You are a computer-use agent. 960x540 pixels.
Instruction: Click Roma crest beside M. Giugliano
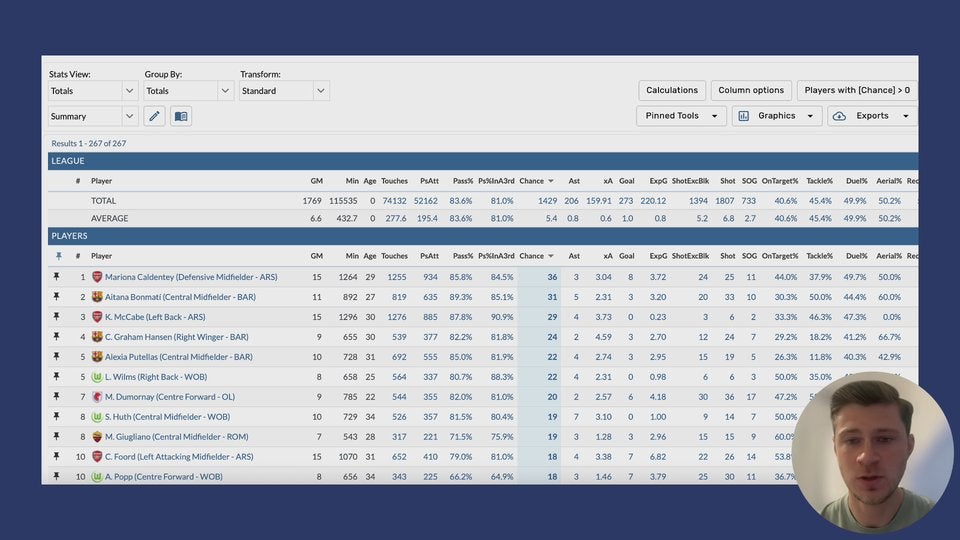(97, 437)
